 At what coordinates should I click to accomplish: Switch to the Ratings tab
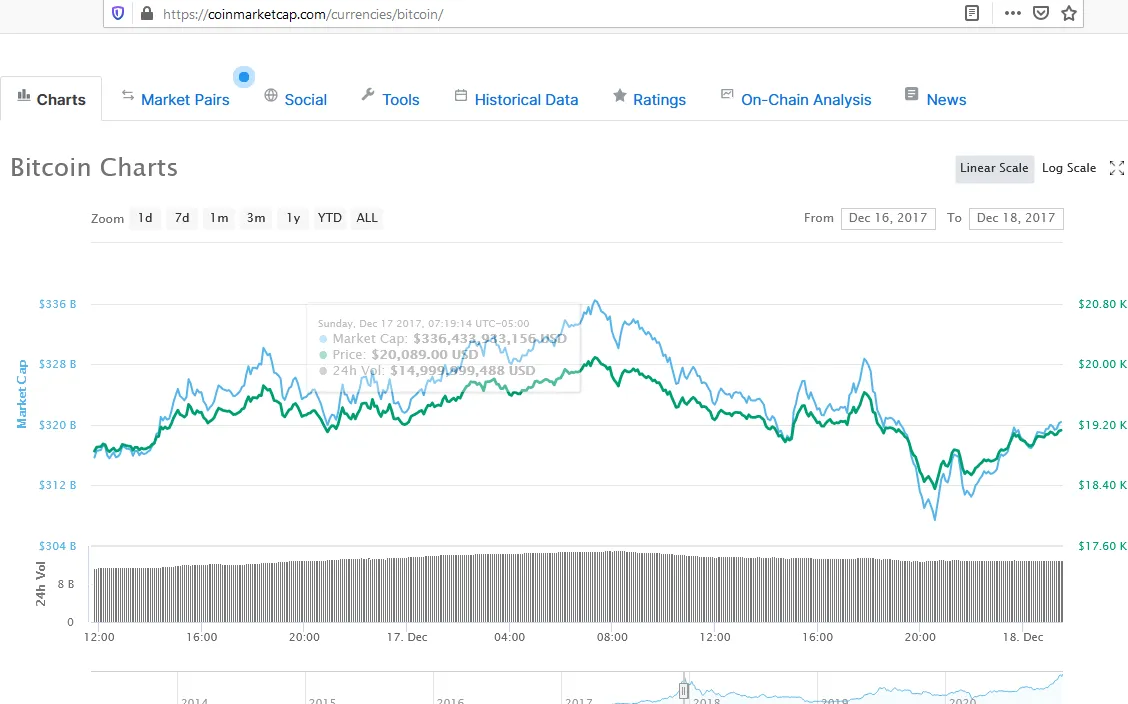coord(659,99)
